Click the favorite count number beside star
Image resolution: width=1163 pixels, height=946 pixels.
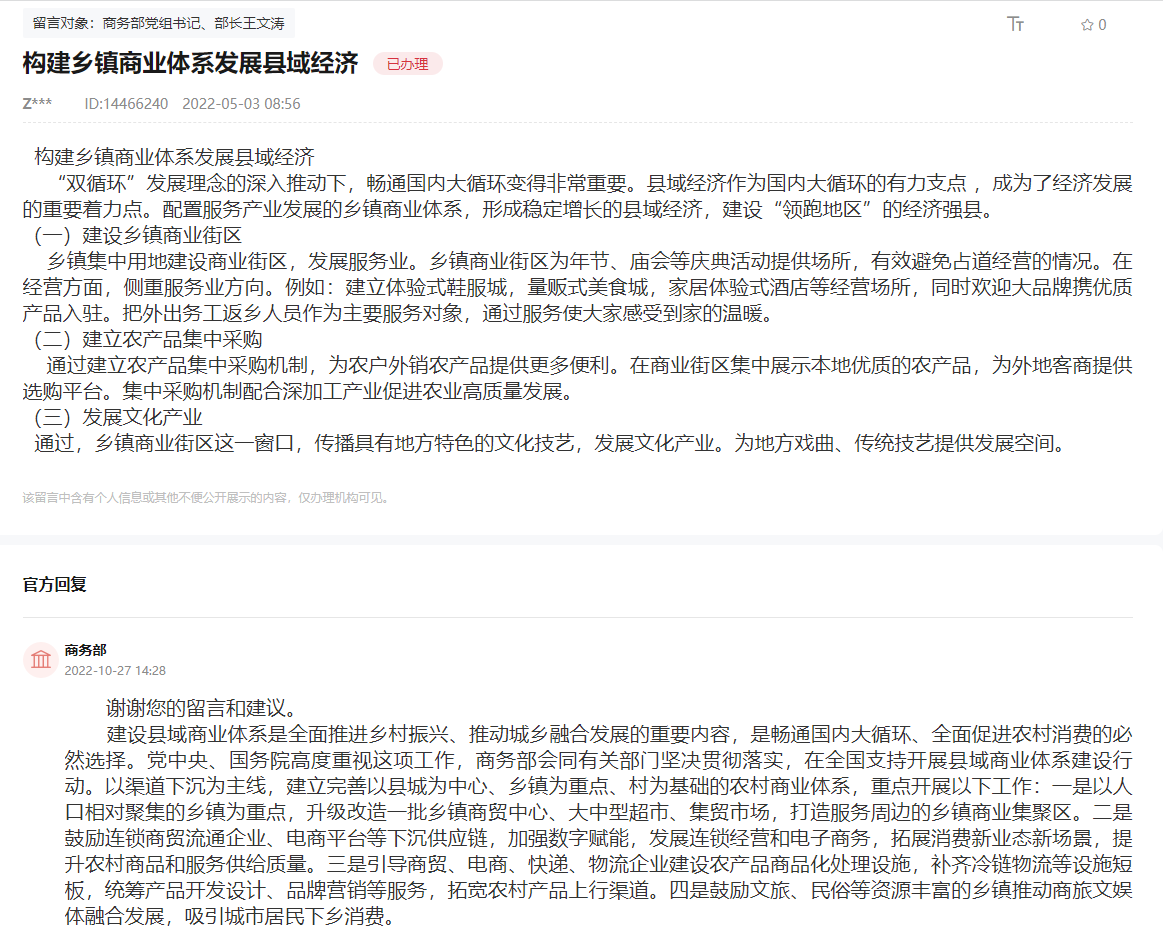click(1103, 25)
